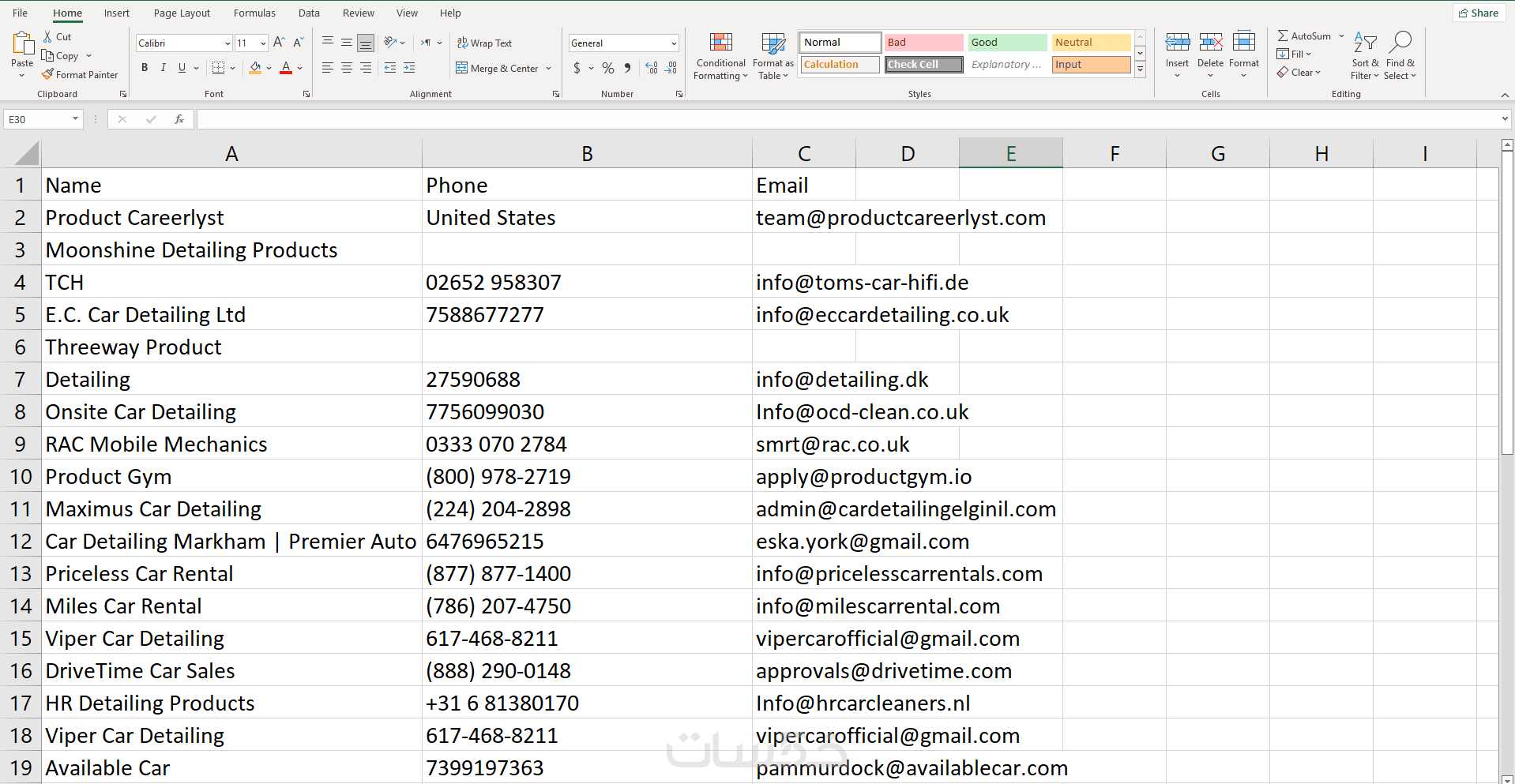
Task: Apply the Input cell style
Action: click(x=1092, y=64)
